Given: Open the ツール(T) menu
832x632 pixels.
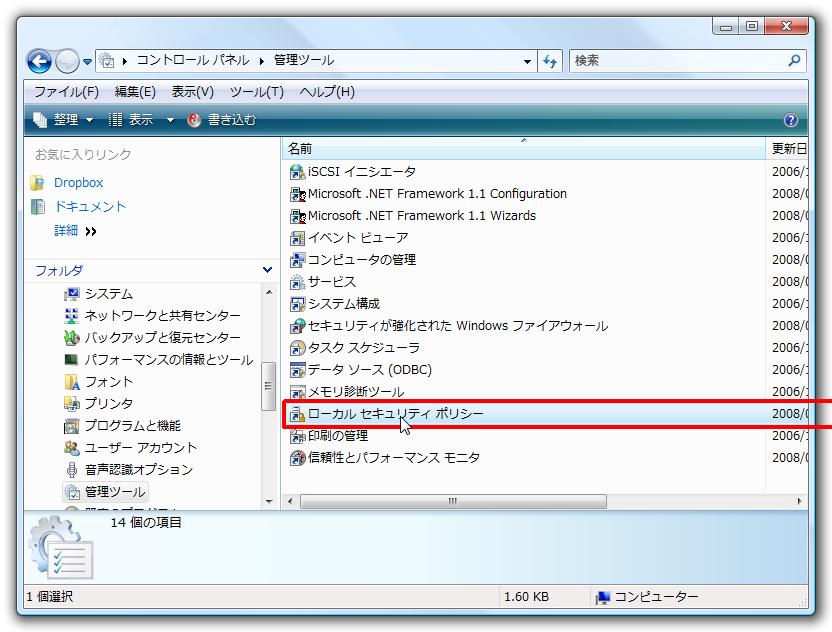Looking at the screenshot, I should 256,92.
